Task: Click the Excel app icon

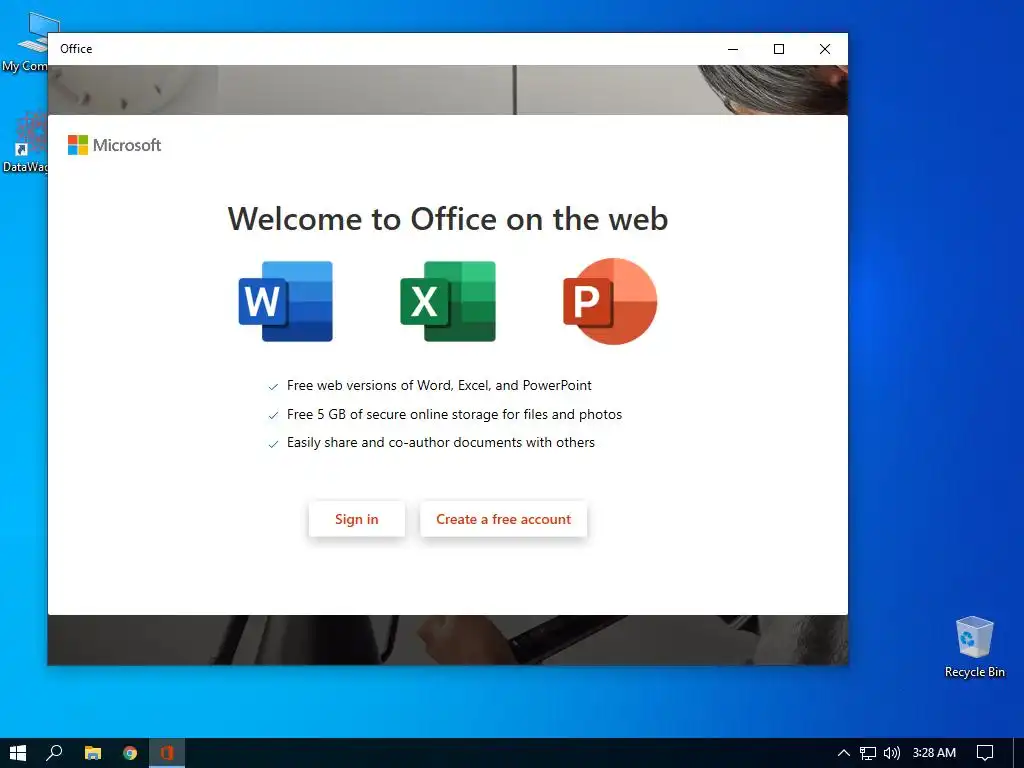Action: pyautogui.click(x=448, y=301)
